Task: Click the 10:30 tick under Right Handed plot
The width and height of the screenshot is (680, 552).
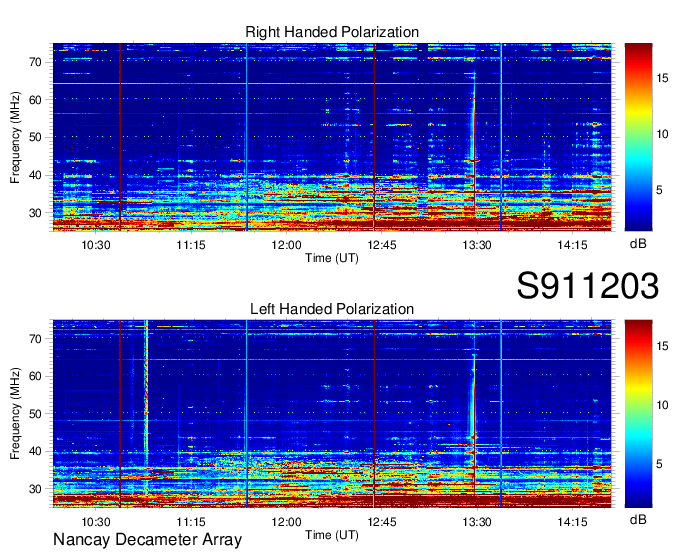Action: (96, 245)
